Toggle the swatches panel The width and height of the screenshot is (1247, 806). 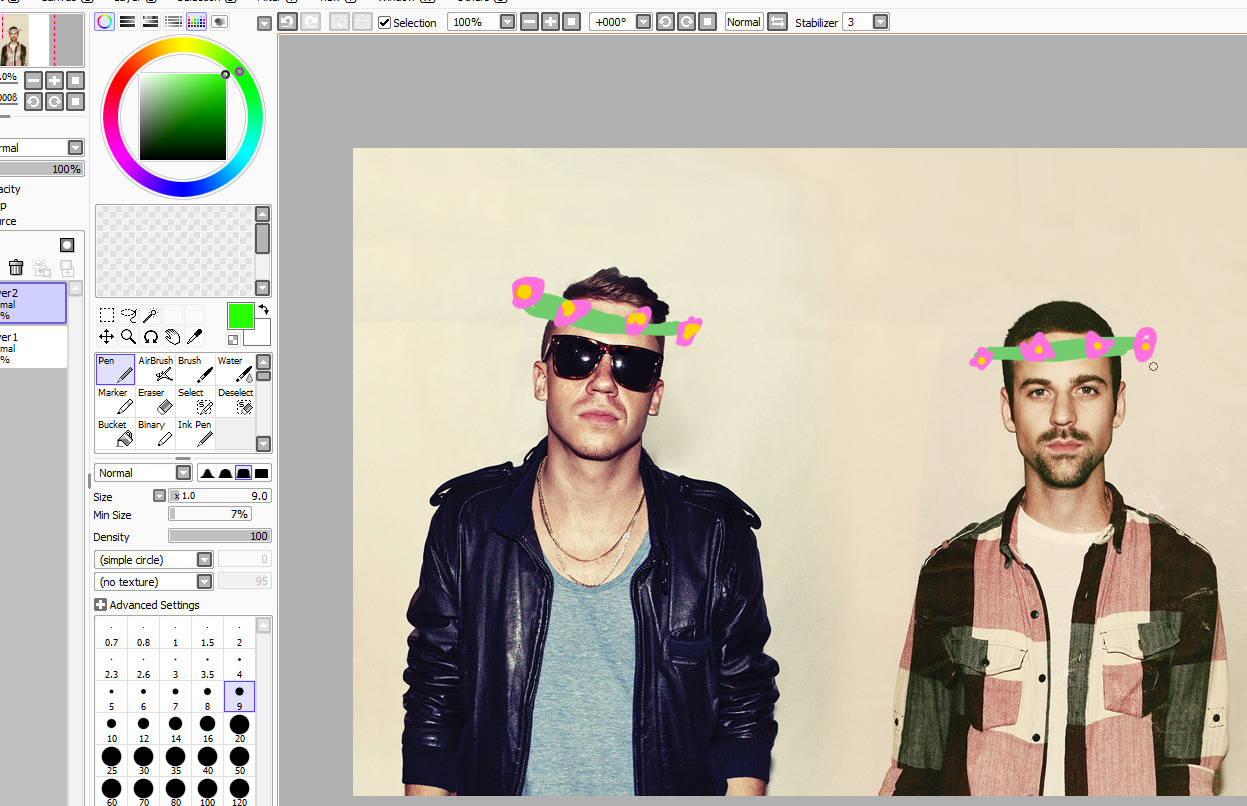click(197, 21)
